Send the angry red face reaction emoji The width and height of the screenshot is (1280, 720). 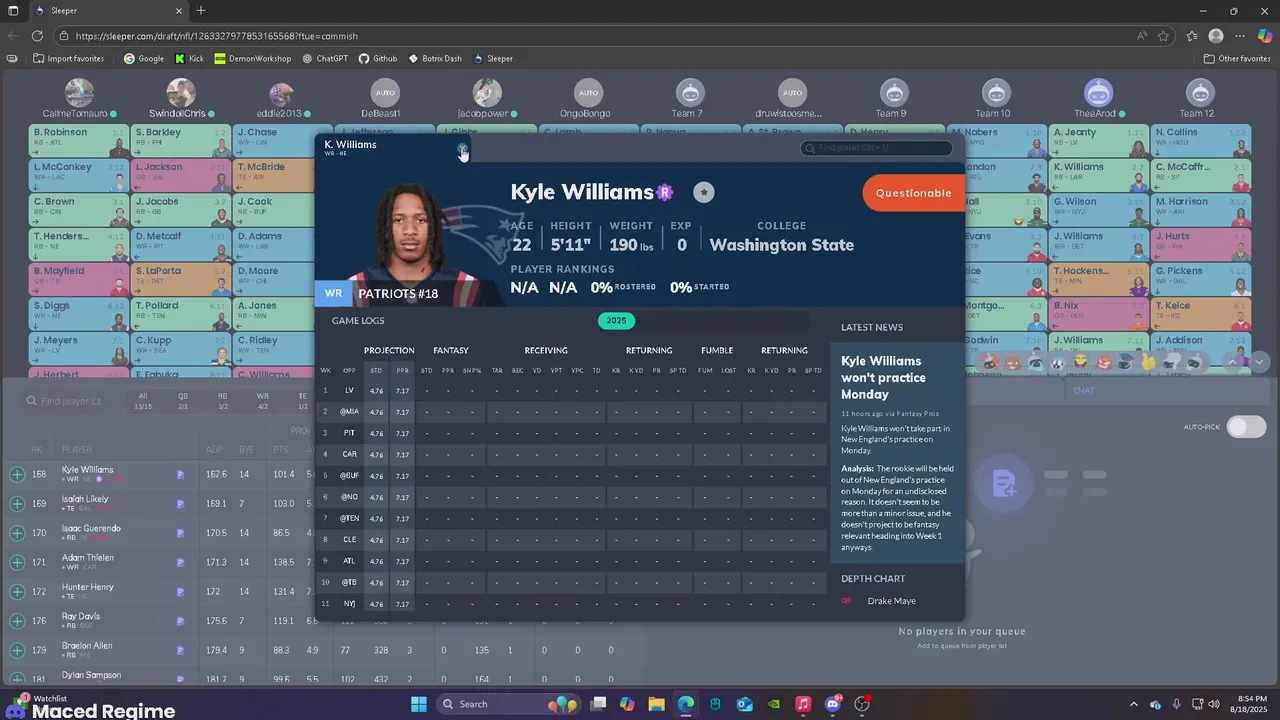[x=1104, y=363]
